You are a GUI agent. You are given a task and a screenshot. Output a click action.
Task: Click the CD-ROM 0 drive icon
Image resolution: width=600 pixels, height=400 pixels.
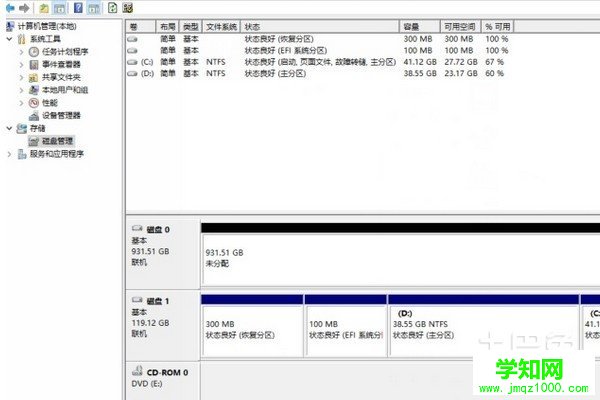tap(137, 371)
